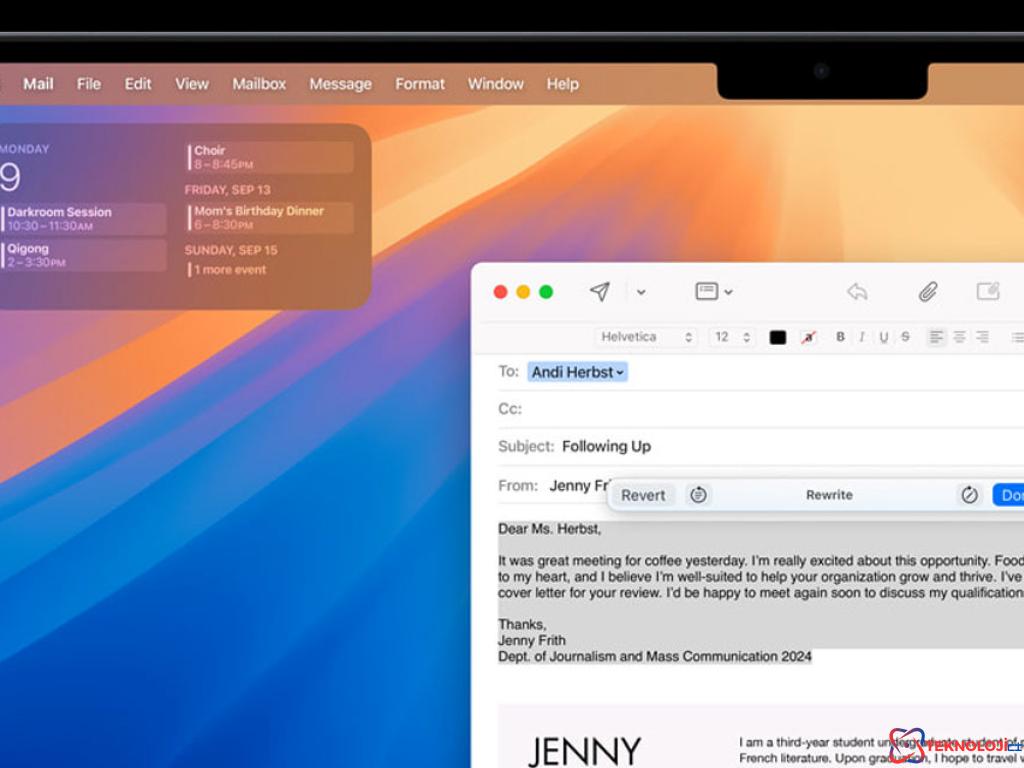Toggle italic formatting

tap(862, 337)
